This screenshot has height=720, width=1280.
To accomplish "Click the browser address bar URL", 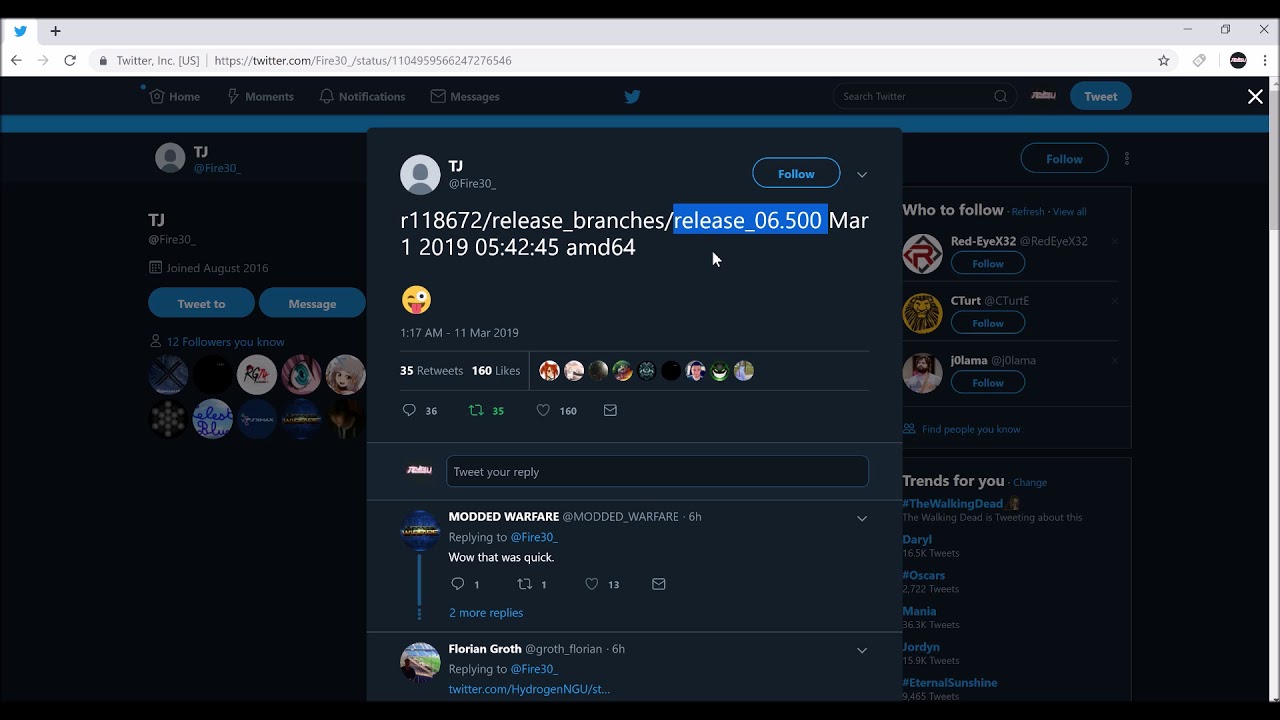I will coord(363,61).
